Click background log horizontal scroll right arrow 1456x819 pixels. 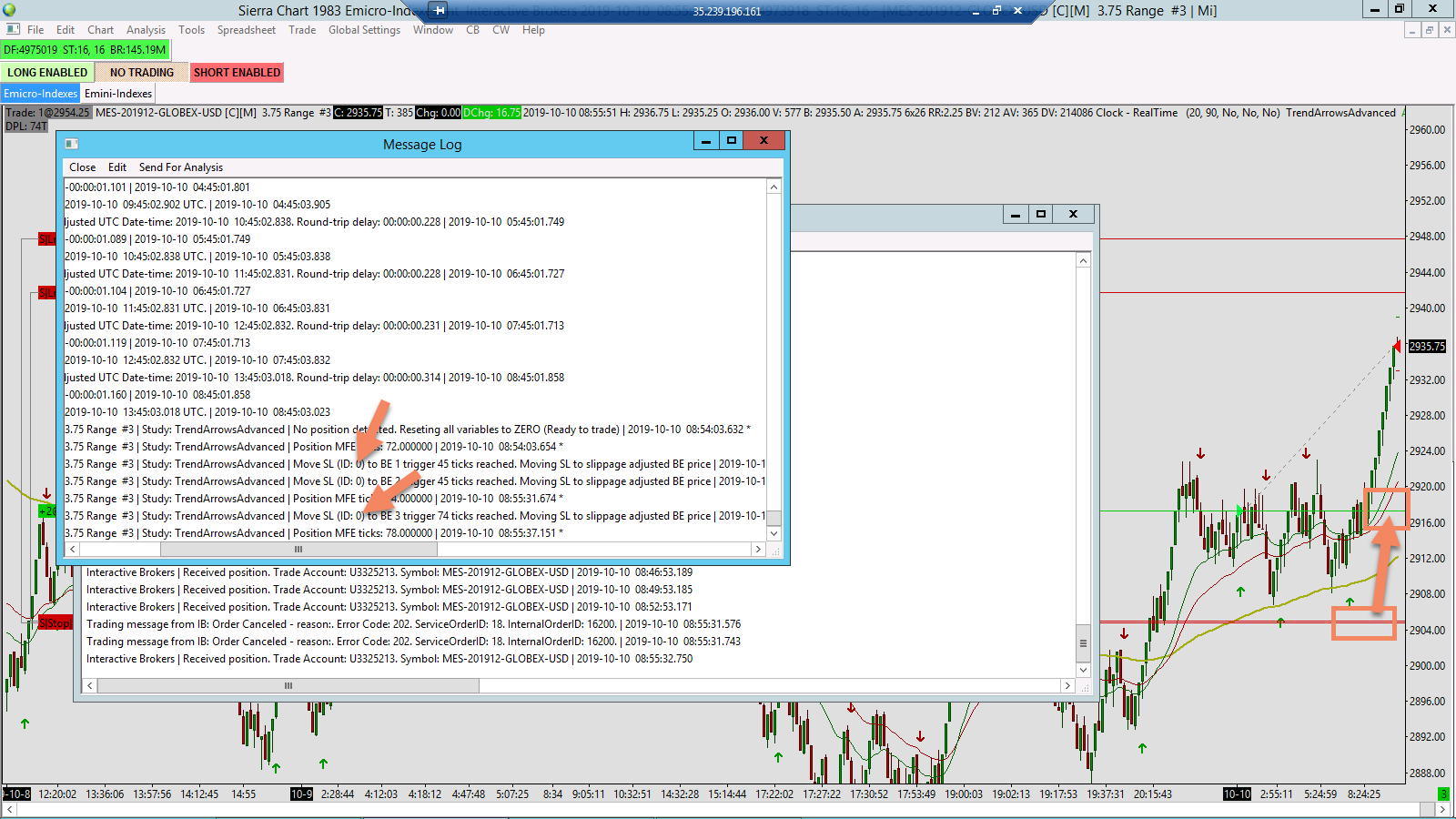(1067, 686)
